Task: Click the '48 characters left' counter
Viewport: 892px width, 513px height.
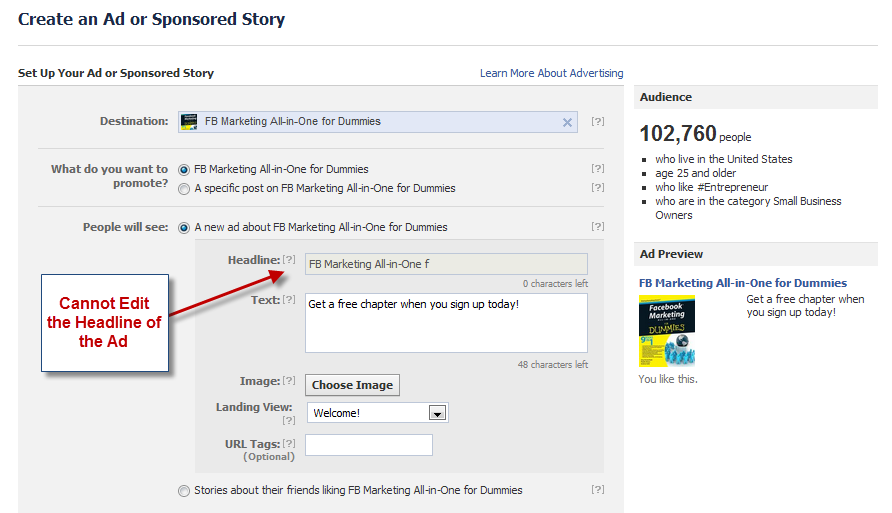Action: tap(552, 365)
